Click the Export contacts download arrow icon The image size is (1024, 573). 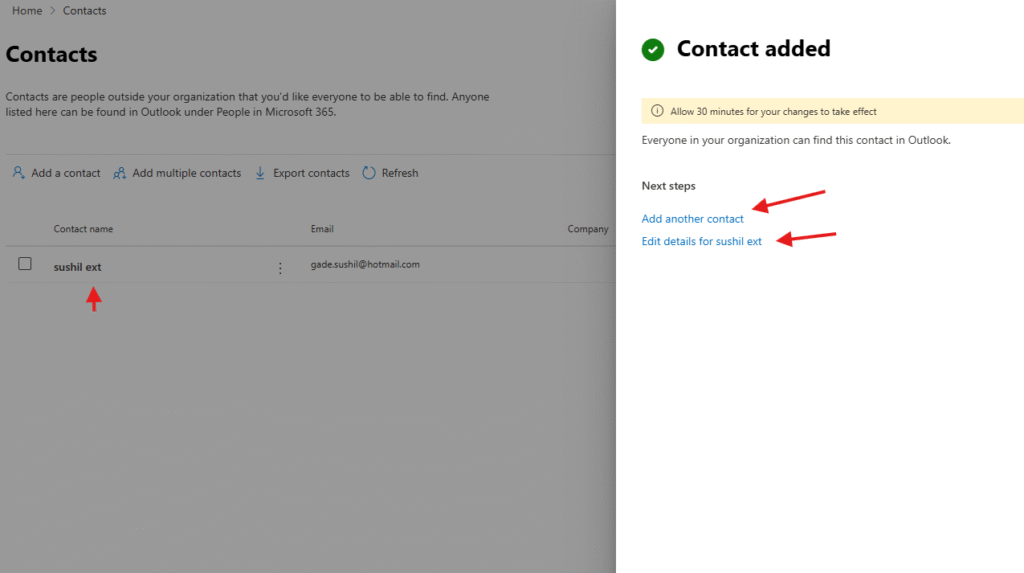pyautogui.click(x=261, y=173)
